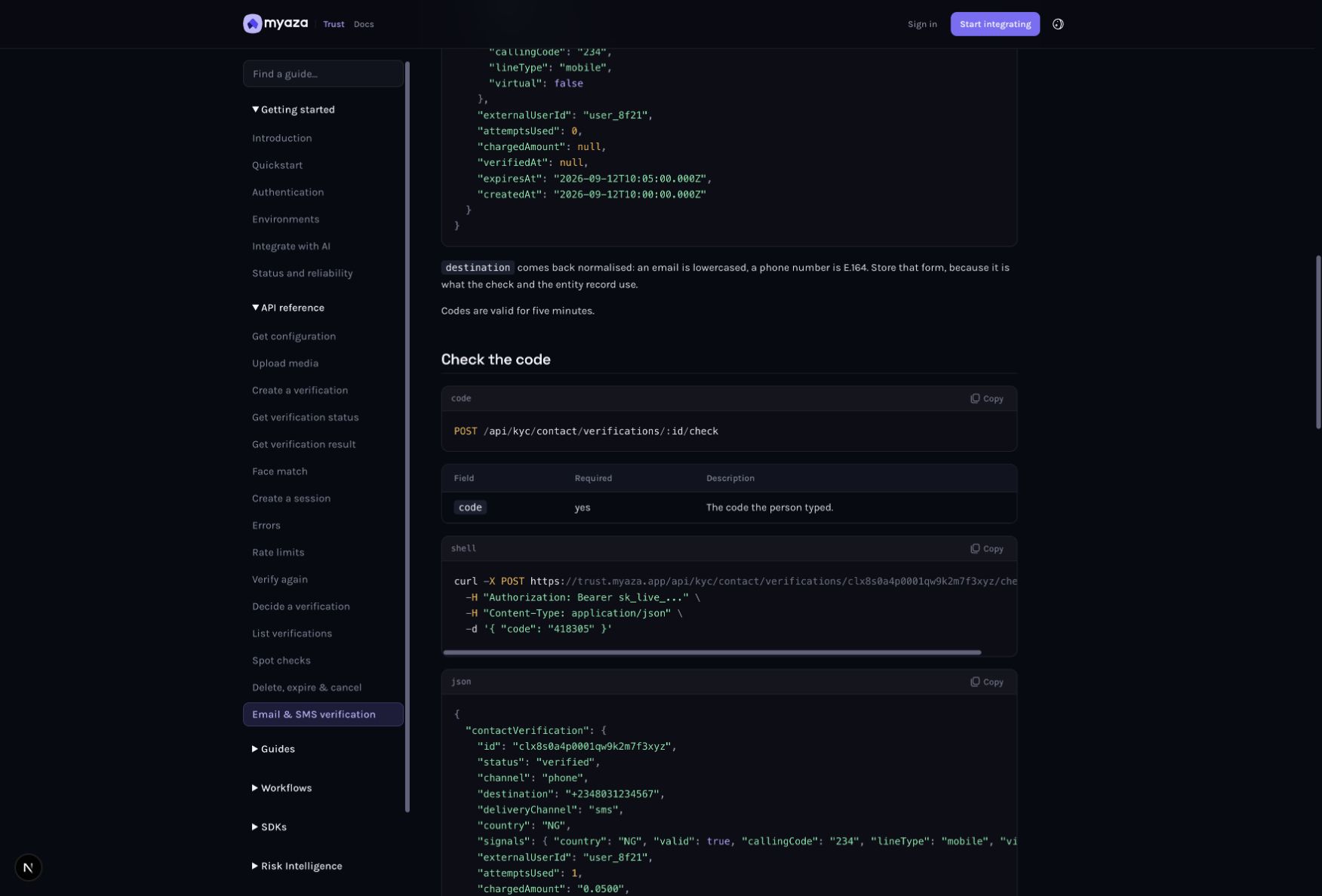
Task: Switch to the Trust tab
Action: click(334, 24)
